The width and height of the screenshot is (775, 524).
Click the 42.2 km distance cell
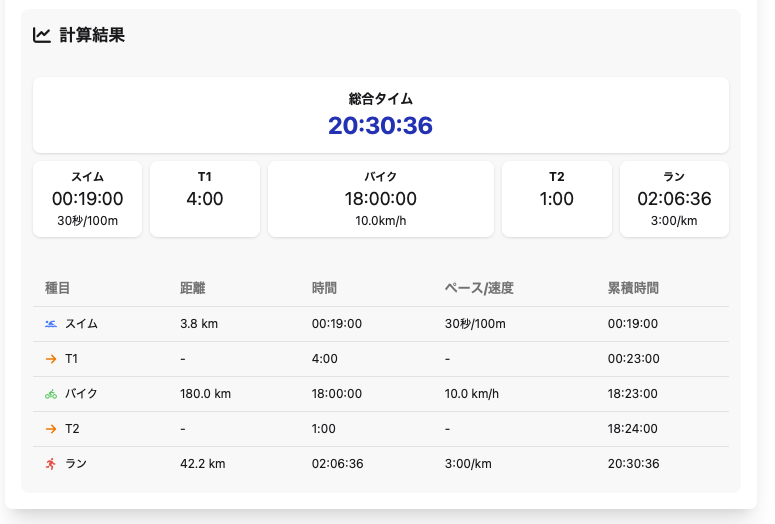202,464
